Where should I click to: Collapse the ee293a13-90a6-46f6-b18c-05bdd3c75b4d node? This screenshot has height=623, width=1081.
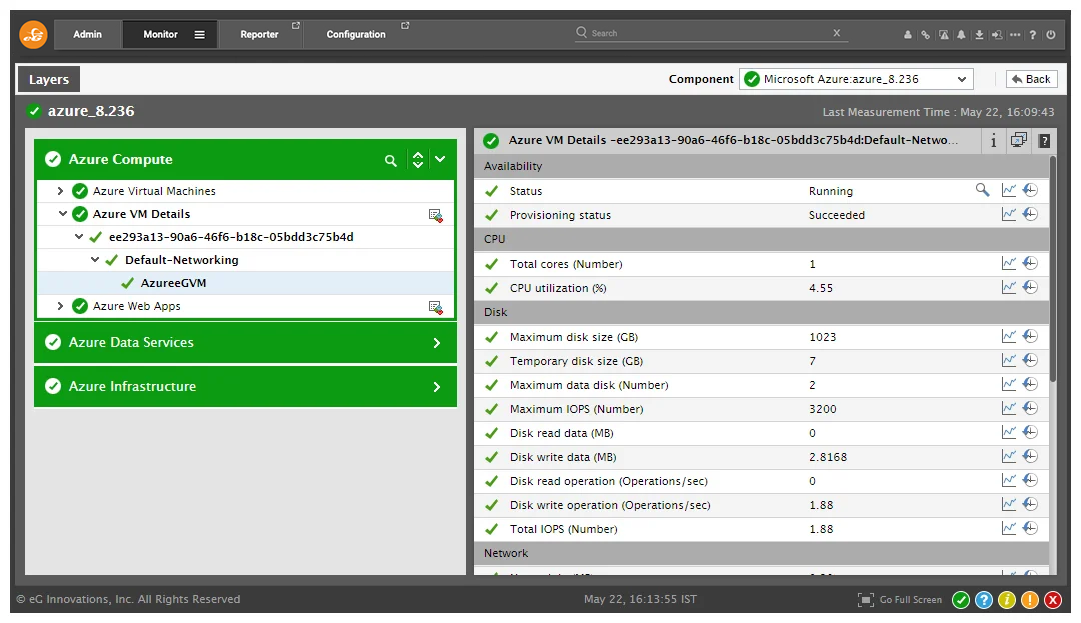(x=79, y=236)
